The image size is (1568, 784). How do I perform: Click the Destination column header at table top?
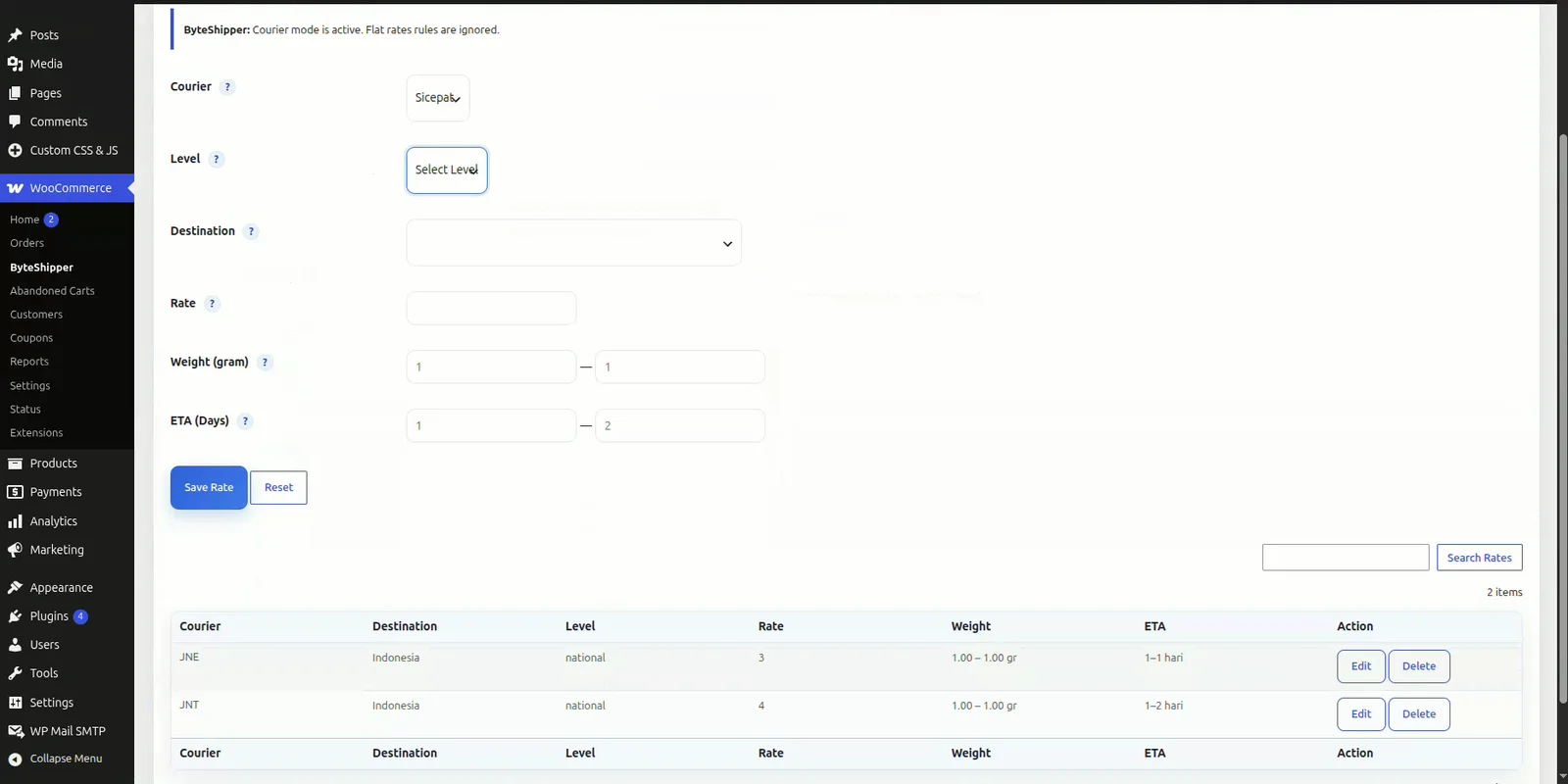click(405, 626)
